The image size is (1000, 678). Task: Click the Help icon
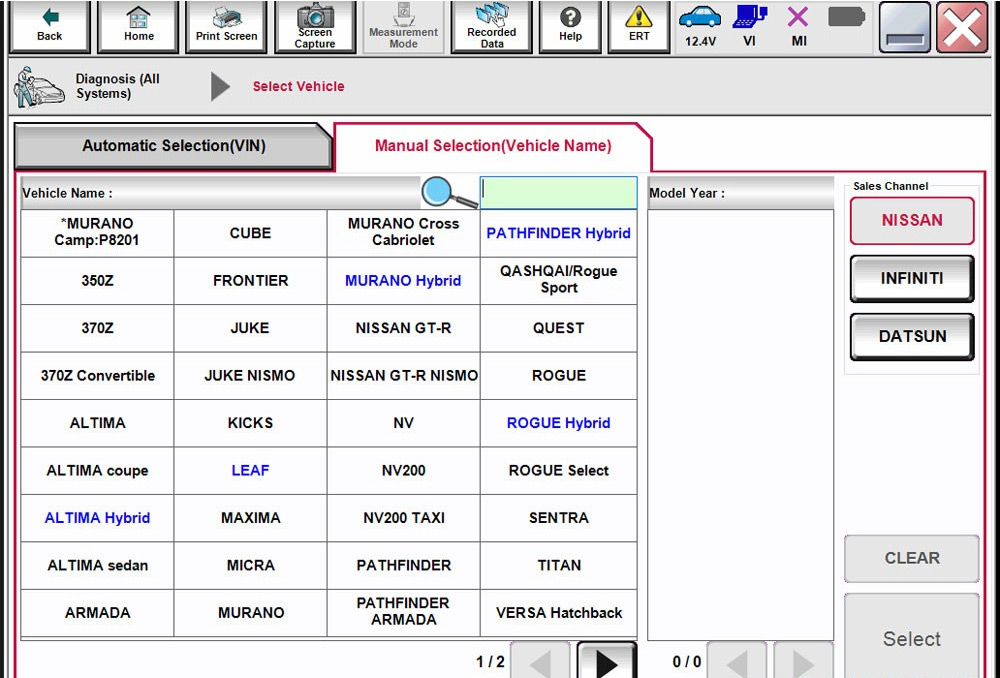570,27
